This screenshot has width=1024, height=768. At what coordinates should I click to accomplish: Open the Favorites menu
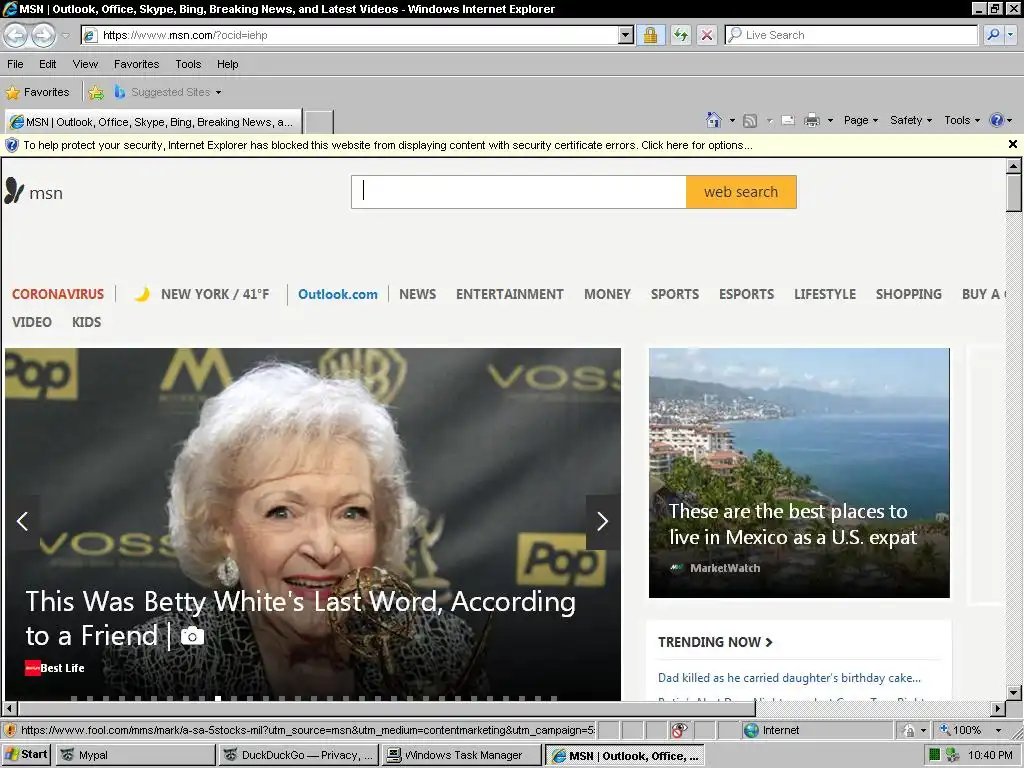click(x=136, y=64)
